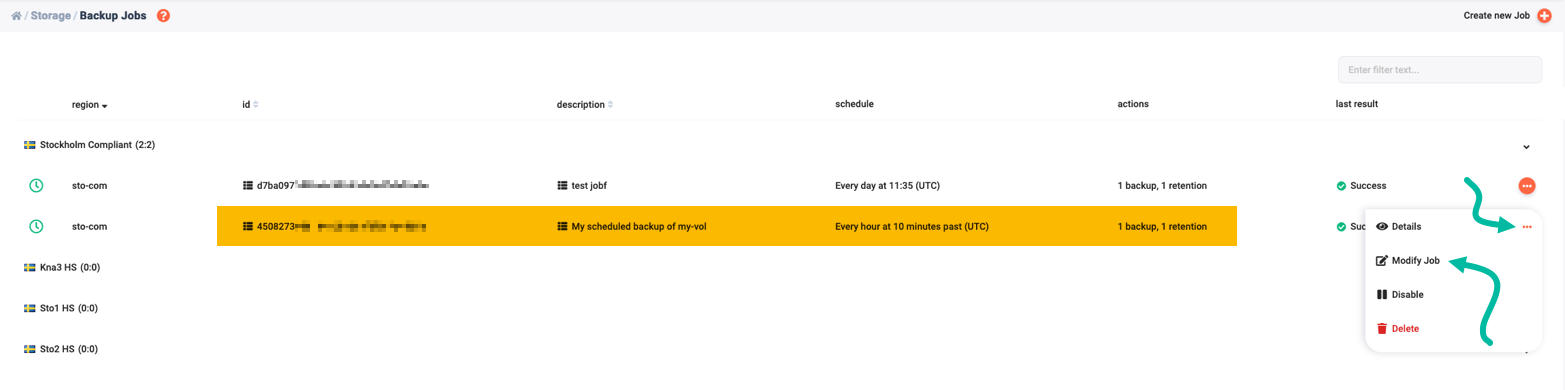Go to home via the house breadcrumb icon
Image resolution: width=1565 pixels, height=390 pixels.
[x=16, y=16]
